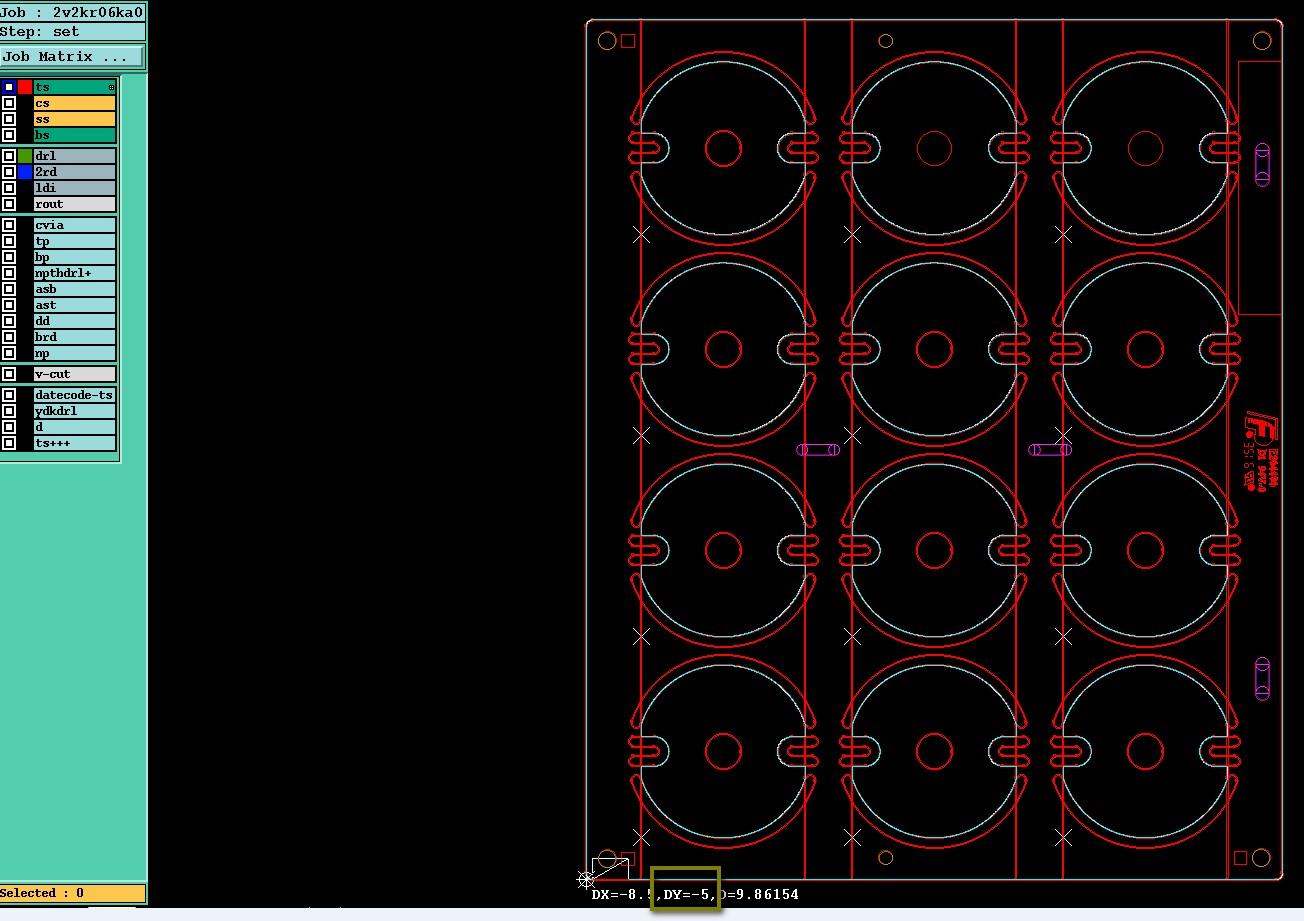Select the asb layer name
Screen dimensions: 1304x921
pyautogui.click(x=75, y=289)
